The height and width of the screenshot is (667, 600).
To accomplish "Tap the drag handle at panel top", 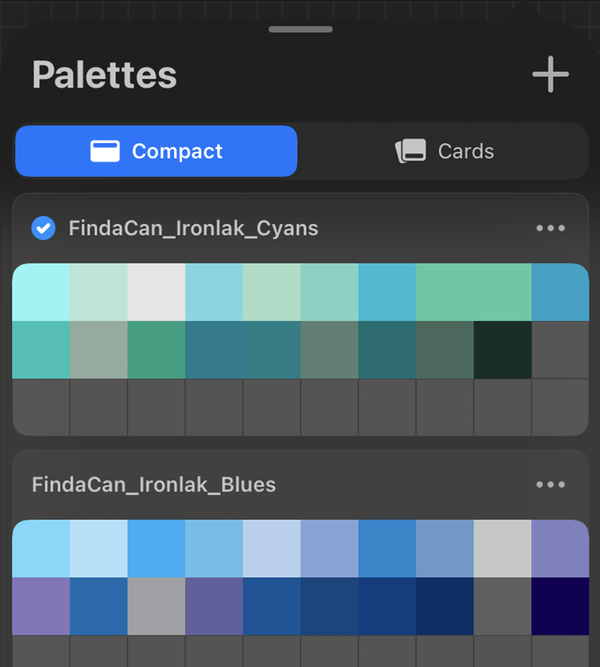I will point(300,29).
